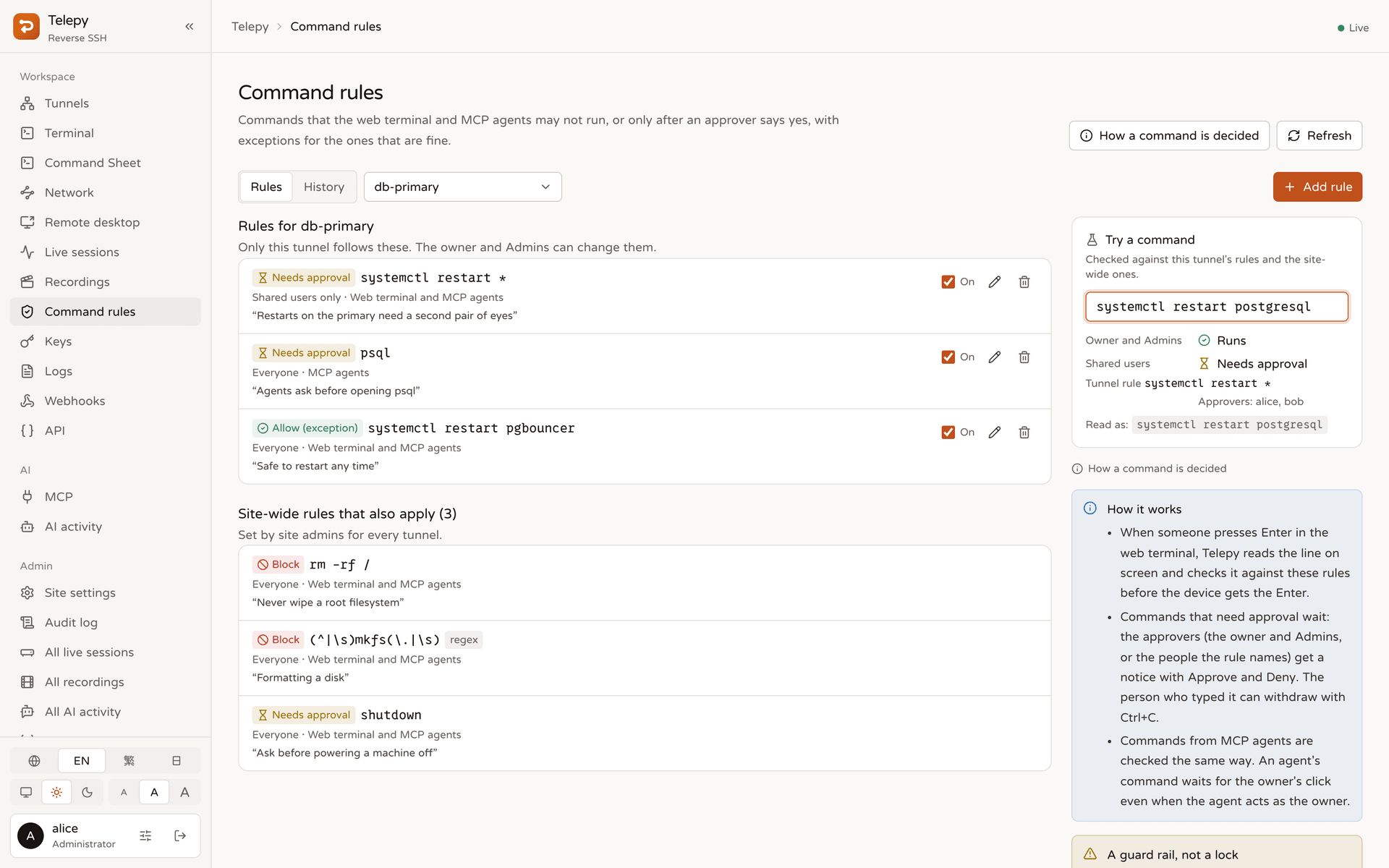This screenshot has width=1389, height=868.
Task: Select system theme monitor icon
Action: [26, 793]
